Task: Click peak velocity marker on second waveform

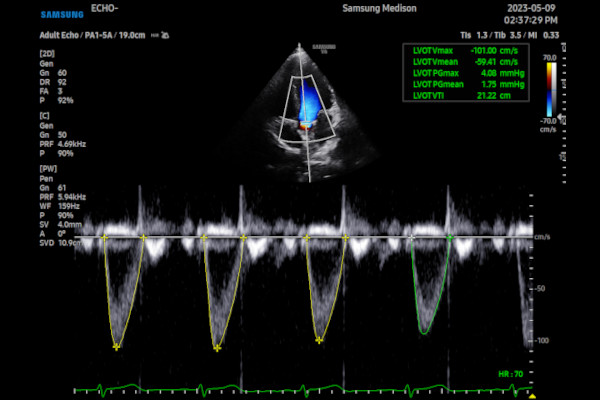Action: point(216,347)
